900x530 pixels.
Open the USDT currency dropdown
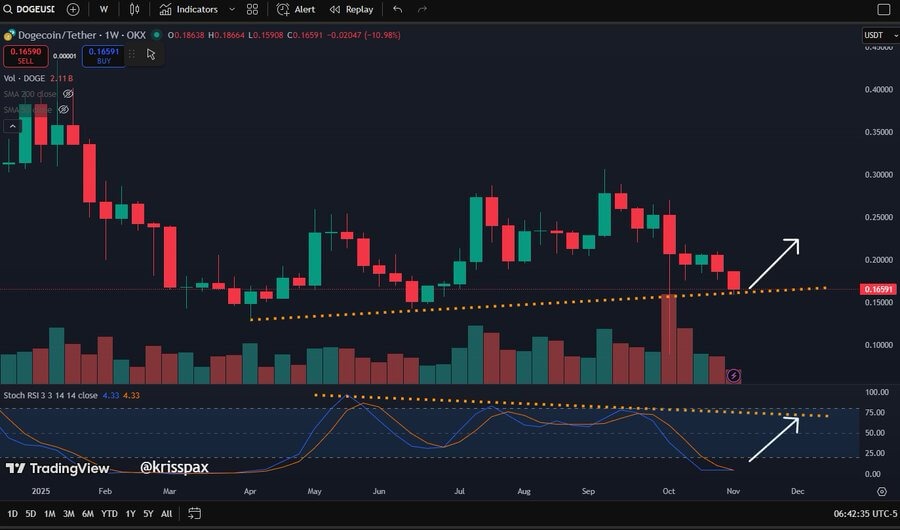(875, 35)
